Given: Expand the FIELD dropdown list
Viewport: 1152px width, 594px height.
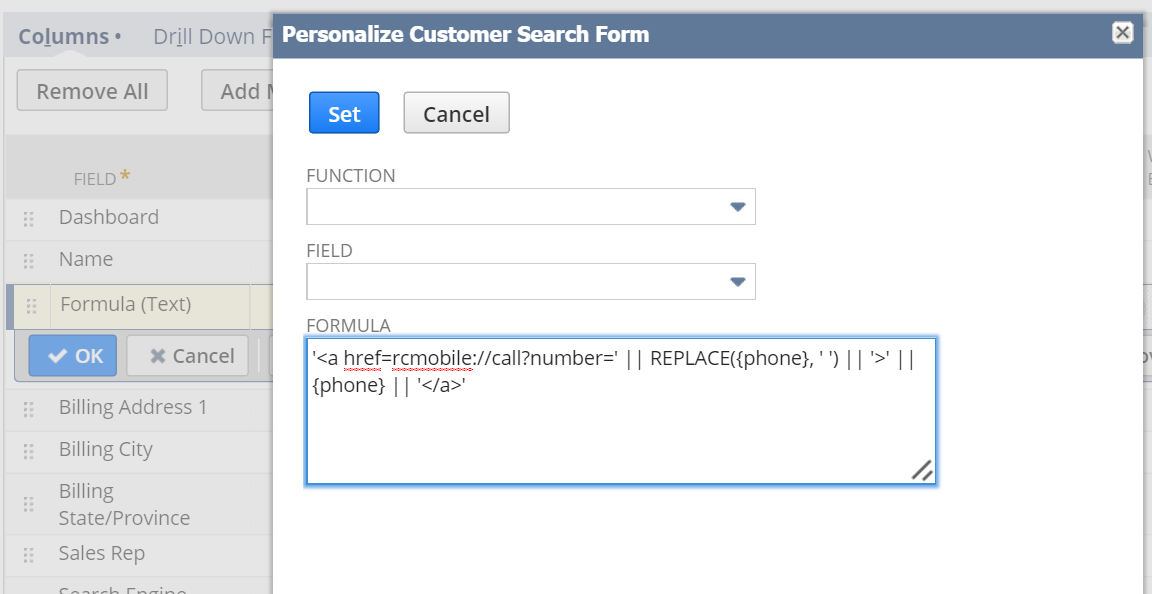Looking at the screenshot, I should point(737,282).
